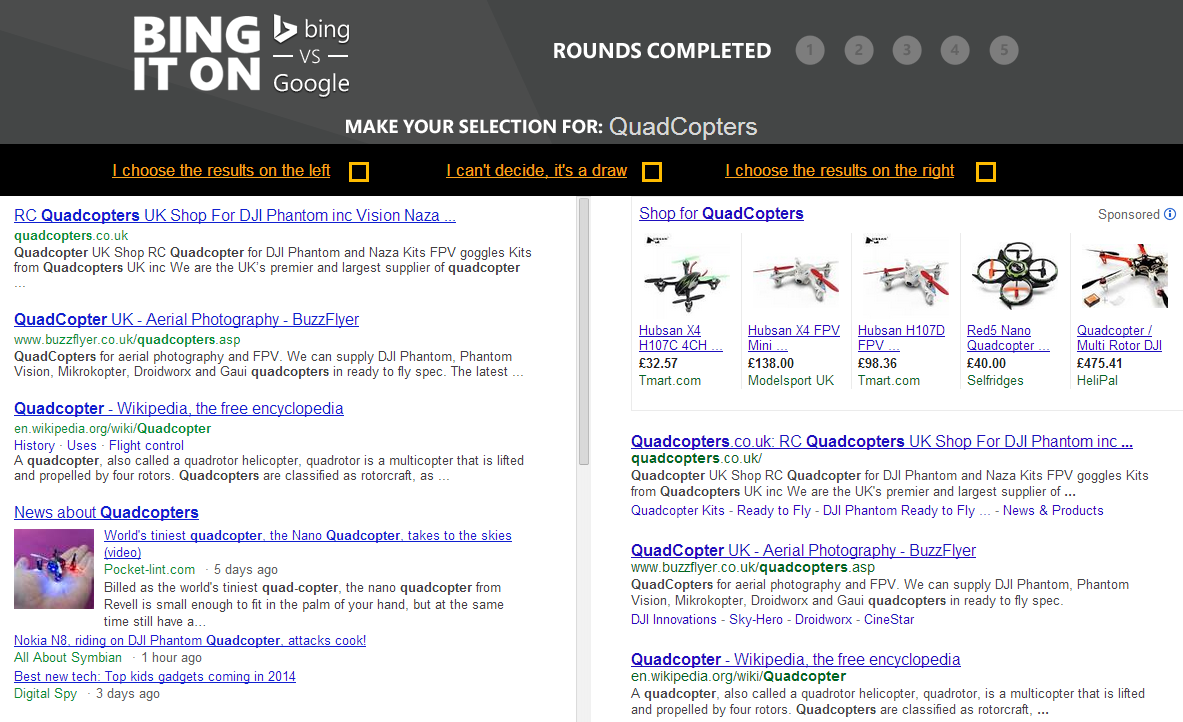Open 'Droidworx' sitelink

pyautogui.click(x=823, y=619)
